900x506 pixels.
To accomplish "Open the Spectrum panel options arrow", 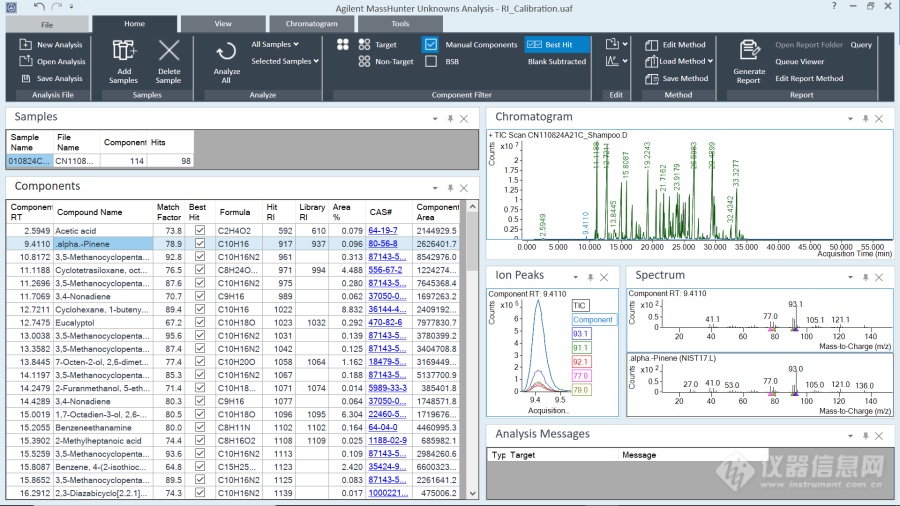I will click(x=850, y=277).
